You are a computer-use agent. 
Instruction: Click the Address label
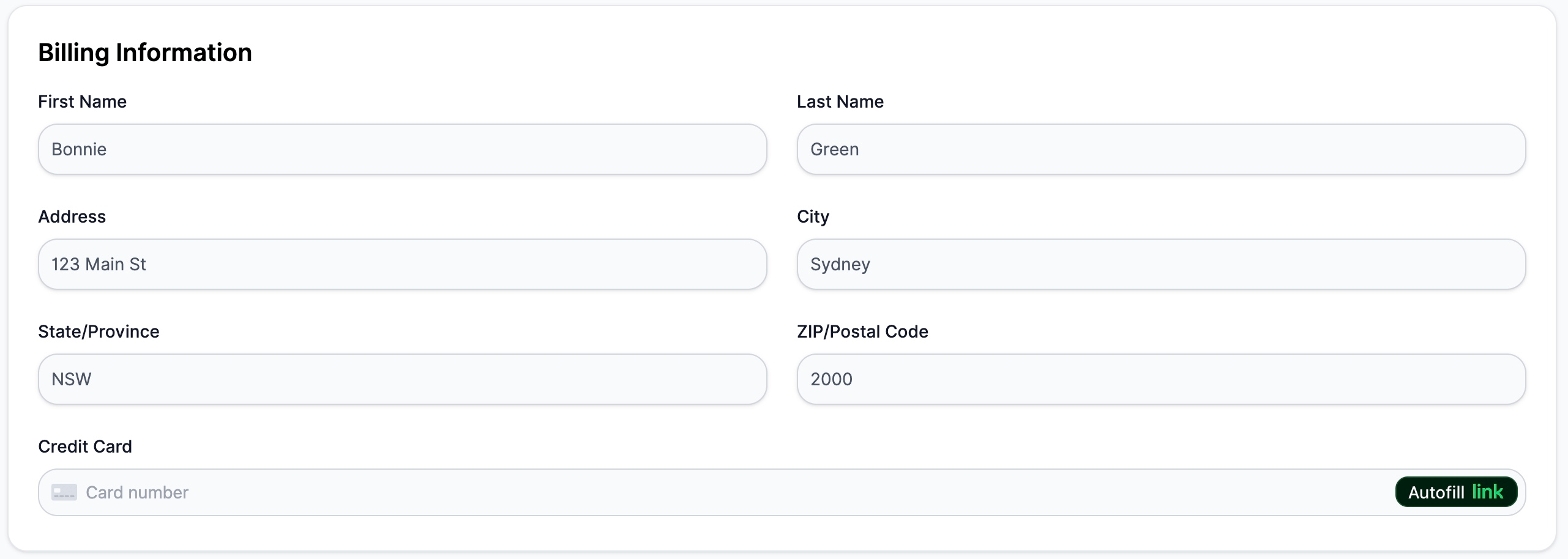pyautogui.click(x=72, y=217)
